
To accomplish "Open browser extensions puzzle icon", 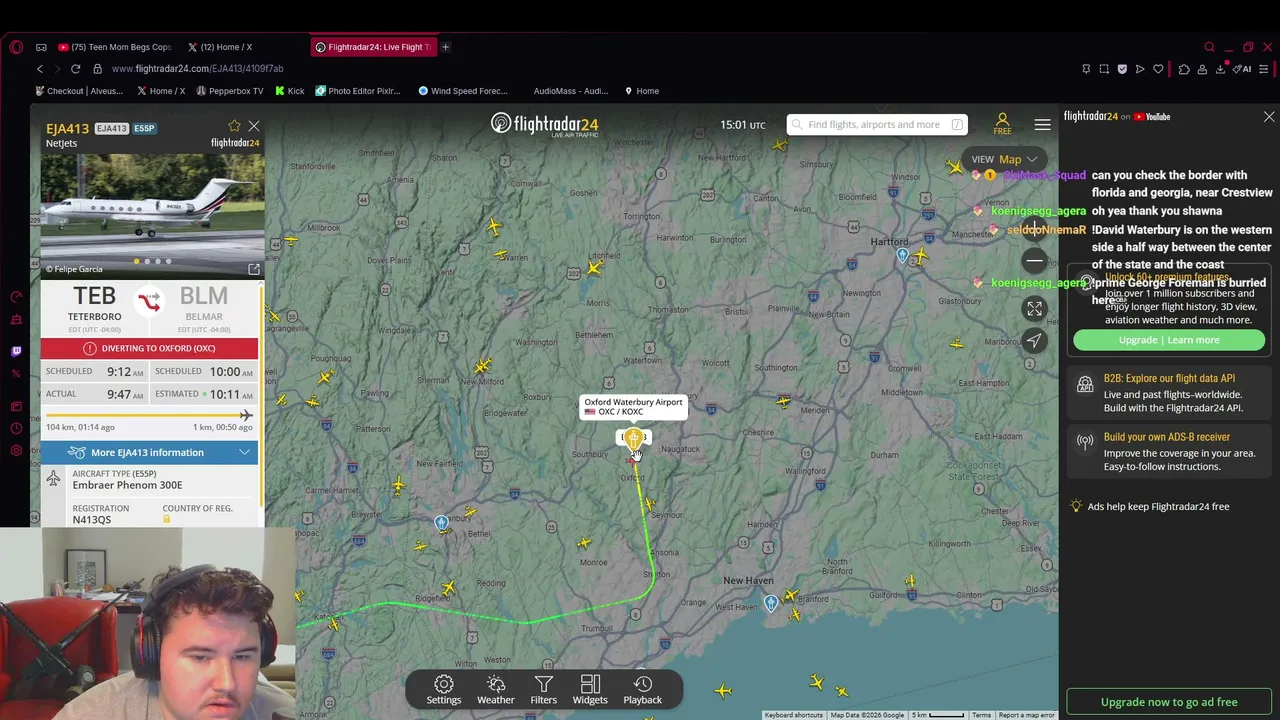I will pyautogui.click(x=1184, y=69).
